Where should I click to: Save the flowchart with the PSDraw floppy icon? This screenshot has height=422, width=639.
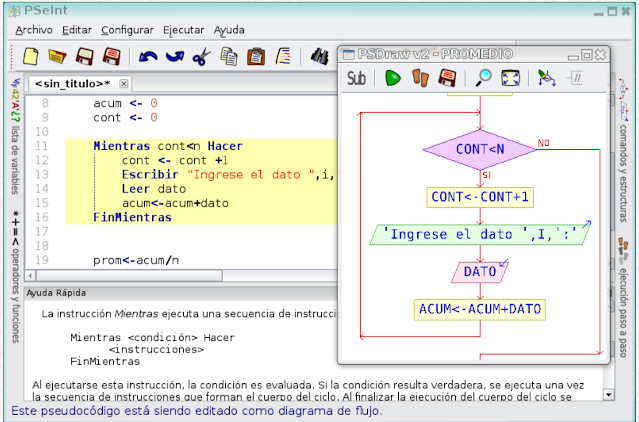[x=447, y=78]
